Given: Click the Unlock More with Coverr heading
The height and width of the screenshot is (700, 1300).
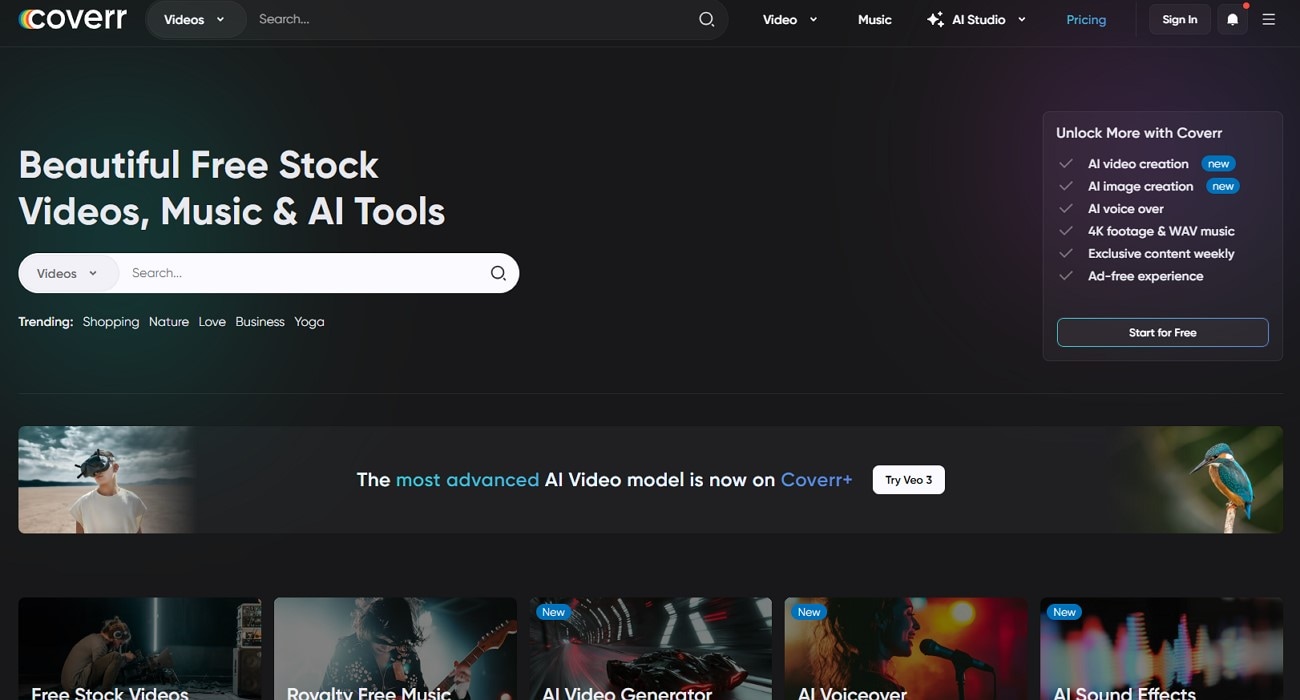Looking at the screenshot, I should (1139, 133).
